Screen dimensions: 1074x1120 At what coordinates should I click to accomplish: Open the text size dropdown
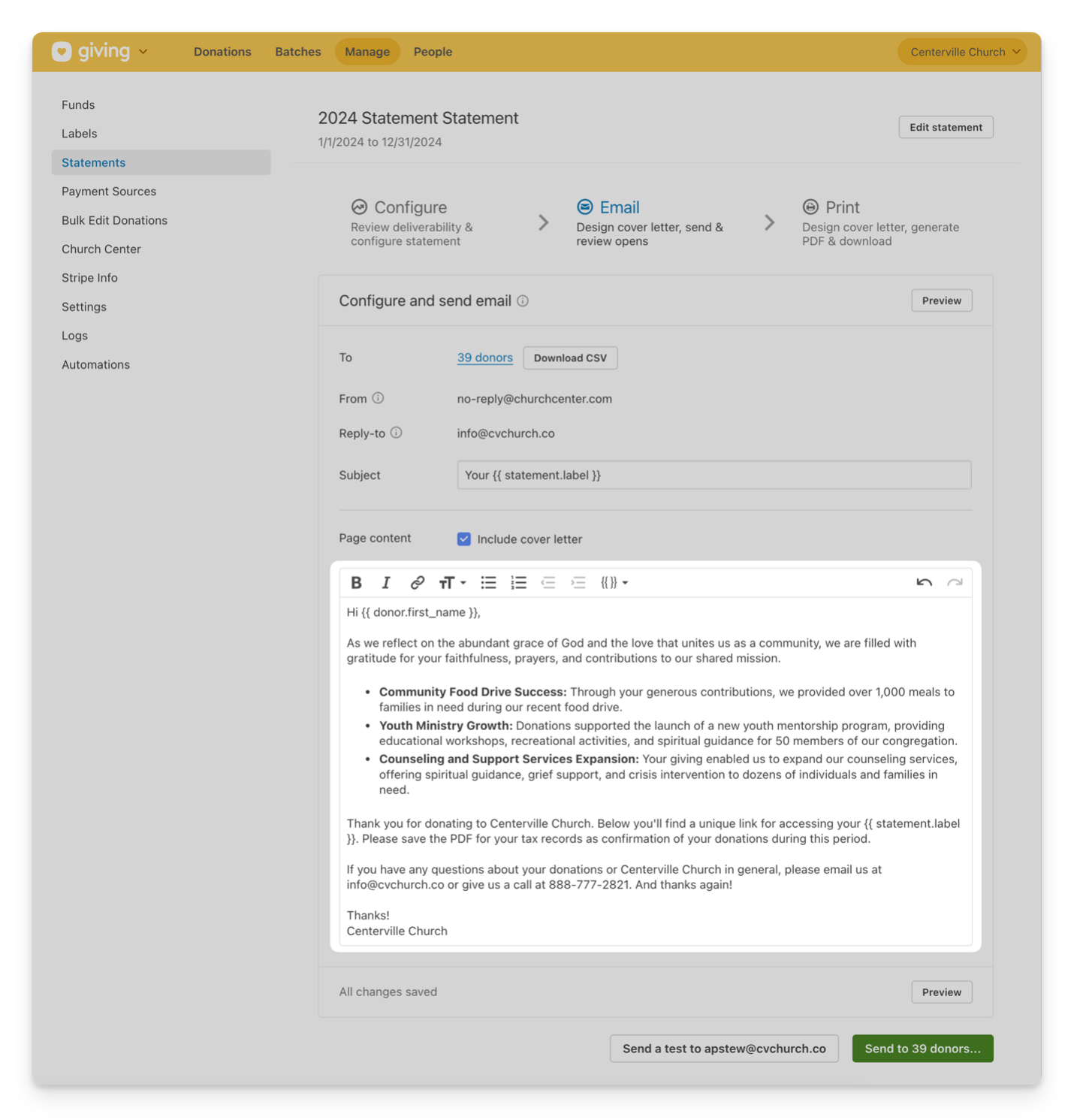click(x=451, y=582)
